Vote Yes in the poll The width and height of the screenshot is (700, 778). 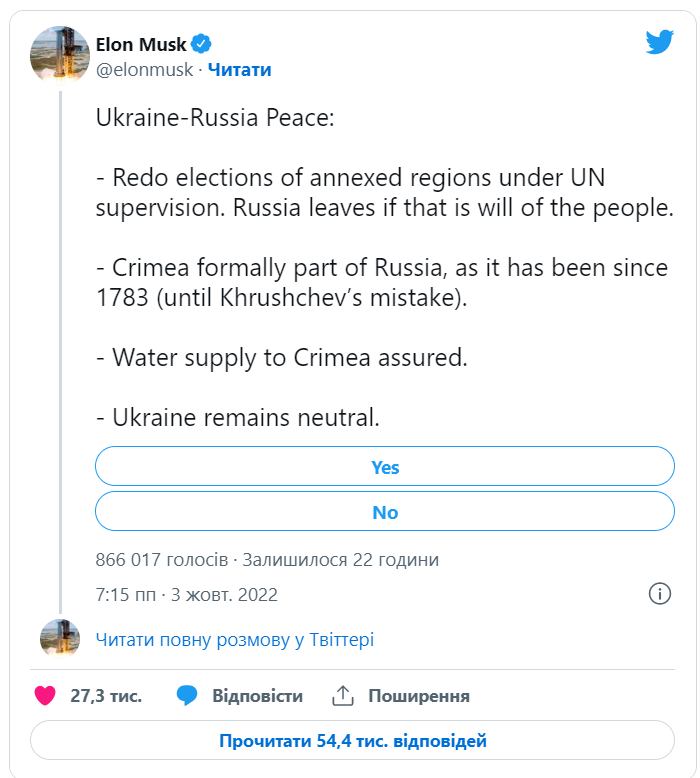click(384, 466)
